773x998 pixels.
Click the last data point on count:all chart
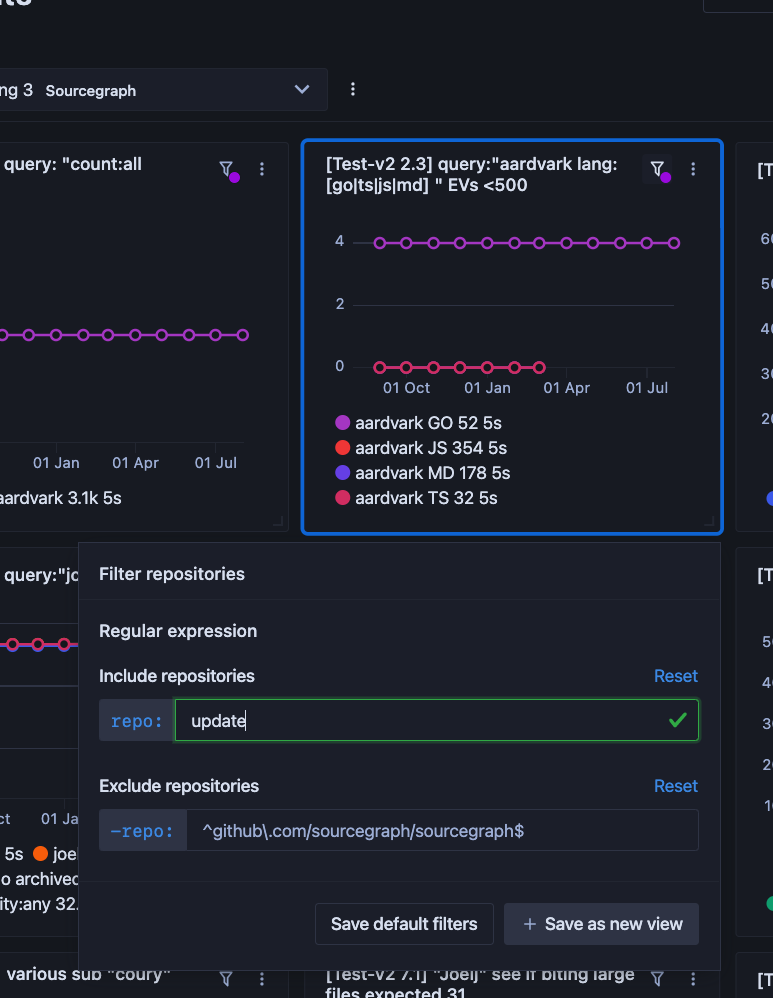click(x=243, y=335)
